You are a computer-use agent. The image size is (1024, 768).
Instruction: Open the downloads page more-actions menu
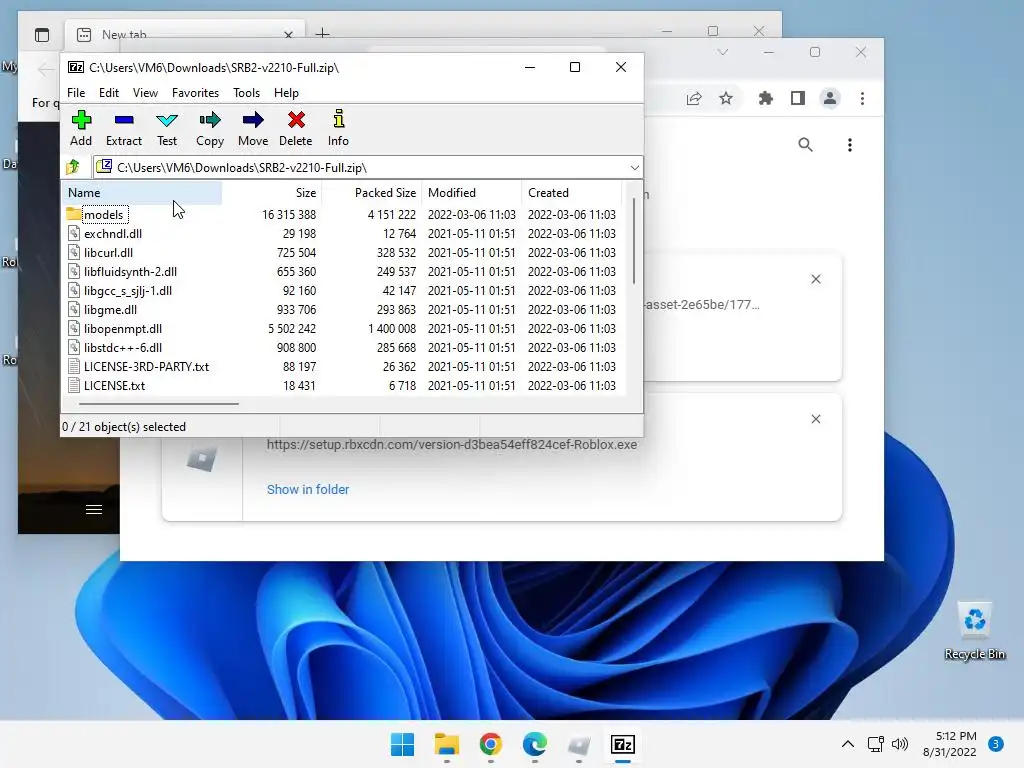pos(849,145)
